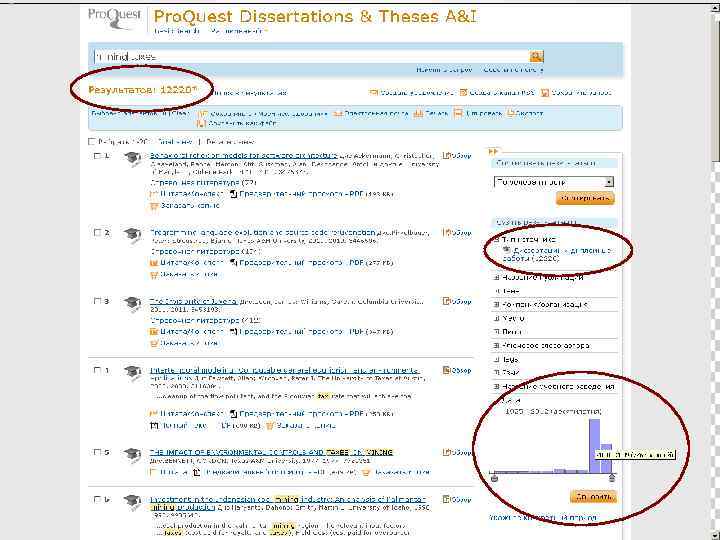Open the sort-by relevance dropdown
Viewport: 720px width, 540px height.
(x=554, y=182)
